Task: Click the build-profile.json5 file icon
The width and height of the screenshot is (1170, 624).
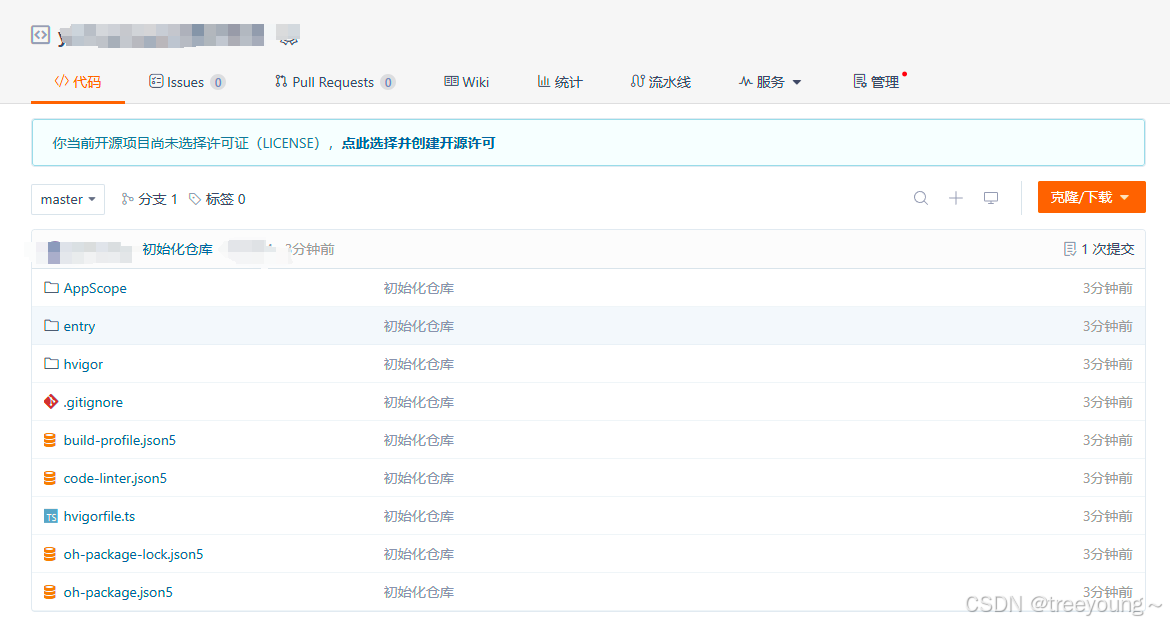Action: [x=50, y=440]
